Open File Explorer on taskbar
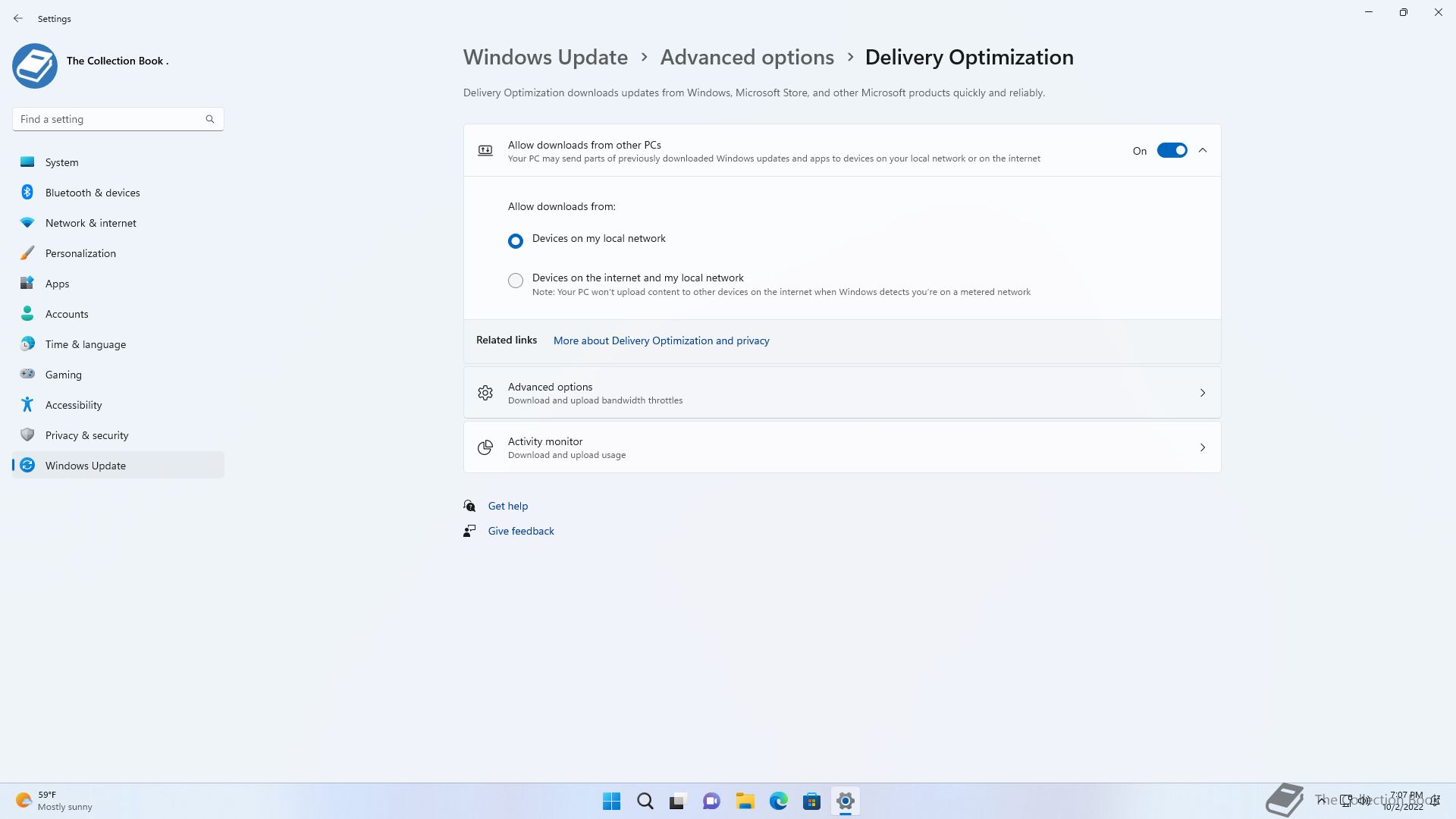 coord(745,801)
